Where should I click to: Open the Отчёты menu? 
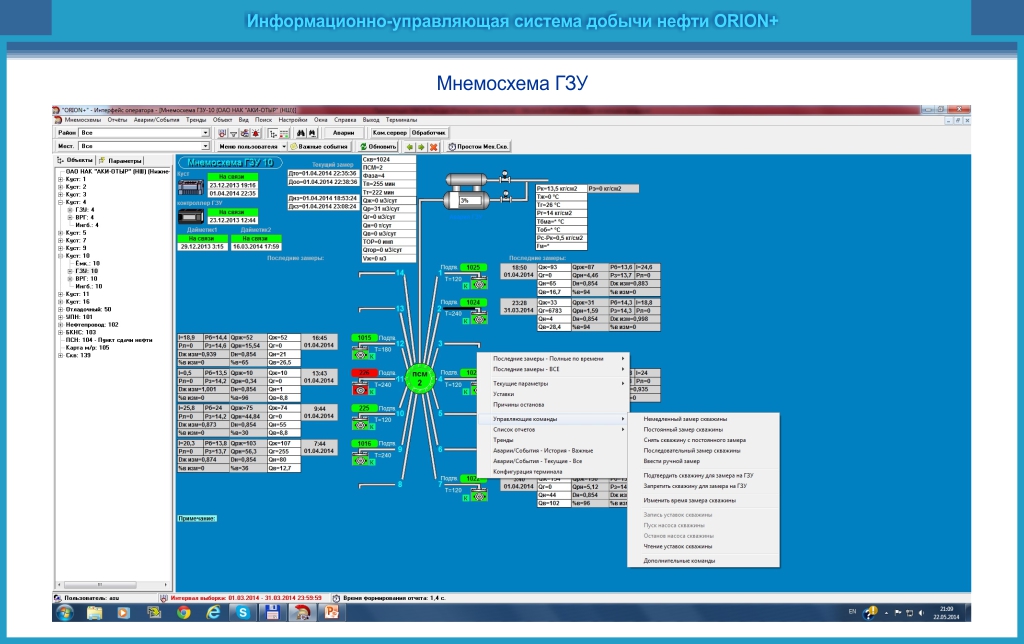[x=118, y=120]
